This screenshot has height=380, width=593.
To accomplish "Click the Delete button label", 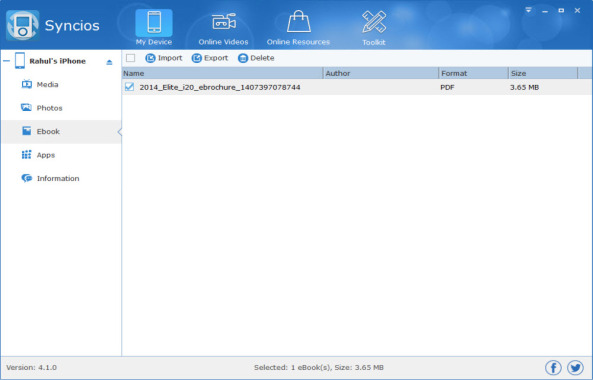I will (262, 58).
